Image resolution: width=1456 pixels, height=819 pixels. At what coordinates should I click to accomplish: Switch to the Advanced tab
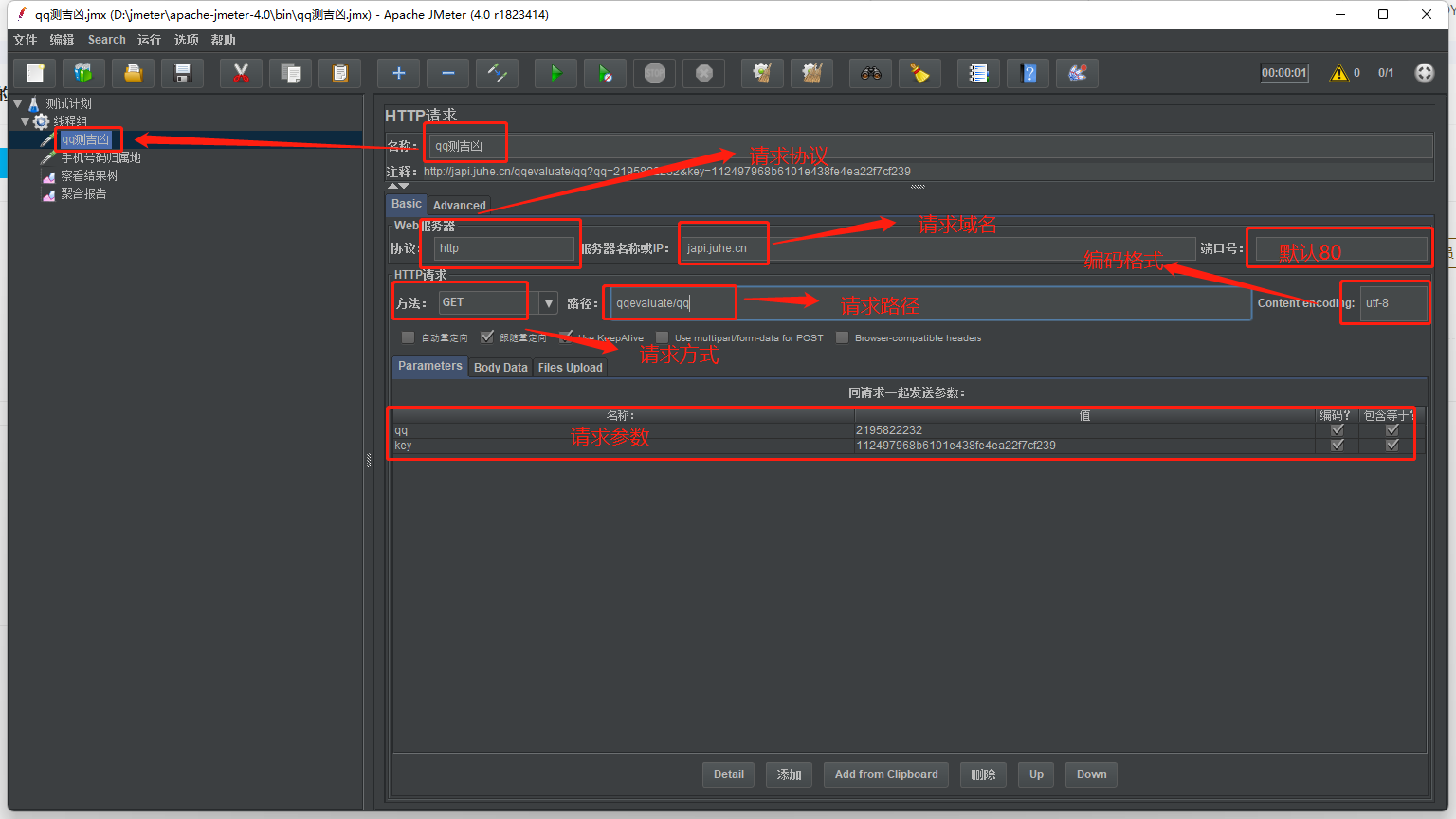[x=459, y=205]
